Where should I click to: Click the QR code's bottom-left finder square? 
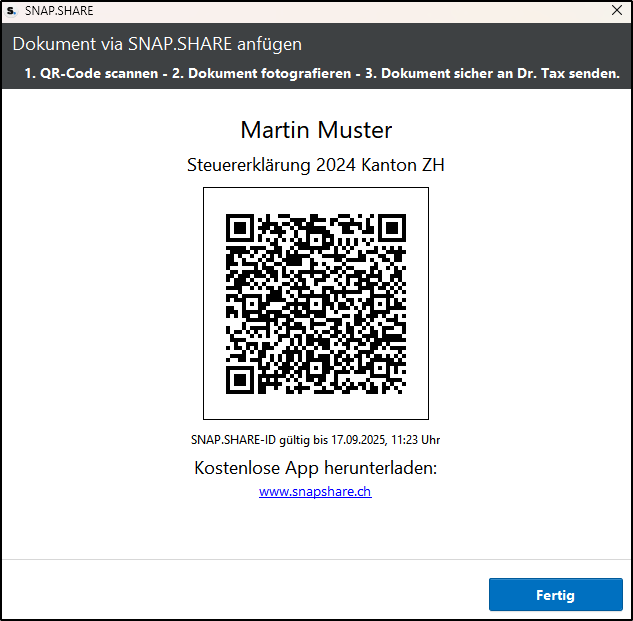(239, 379)
